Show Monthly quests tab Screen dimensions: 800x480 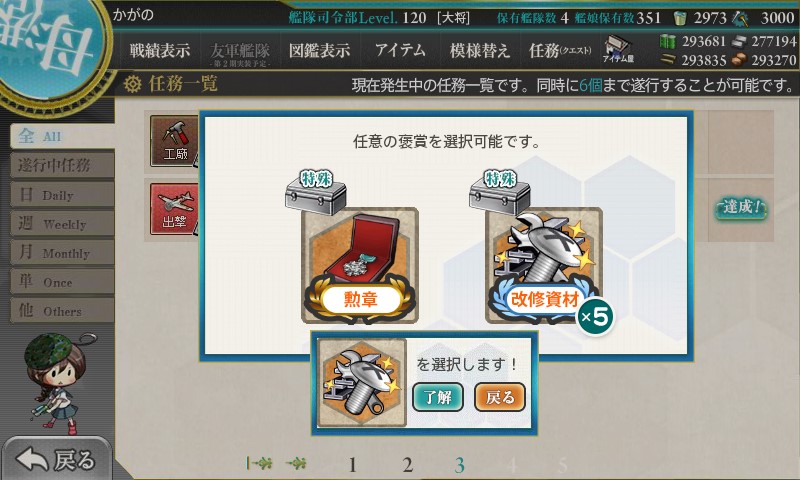pyautogui.click(x=62, y=253)
